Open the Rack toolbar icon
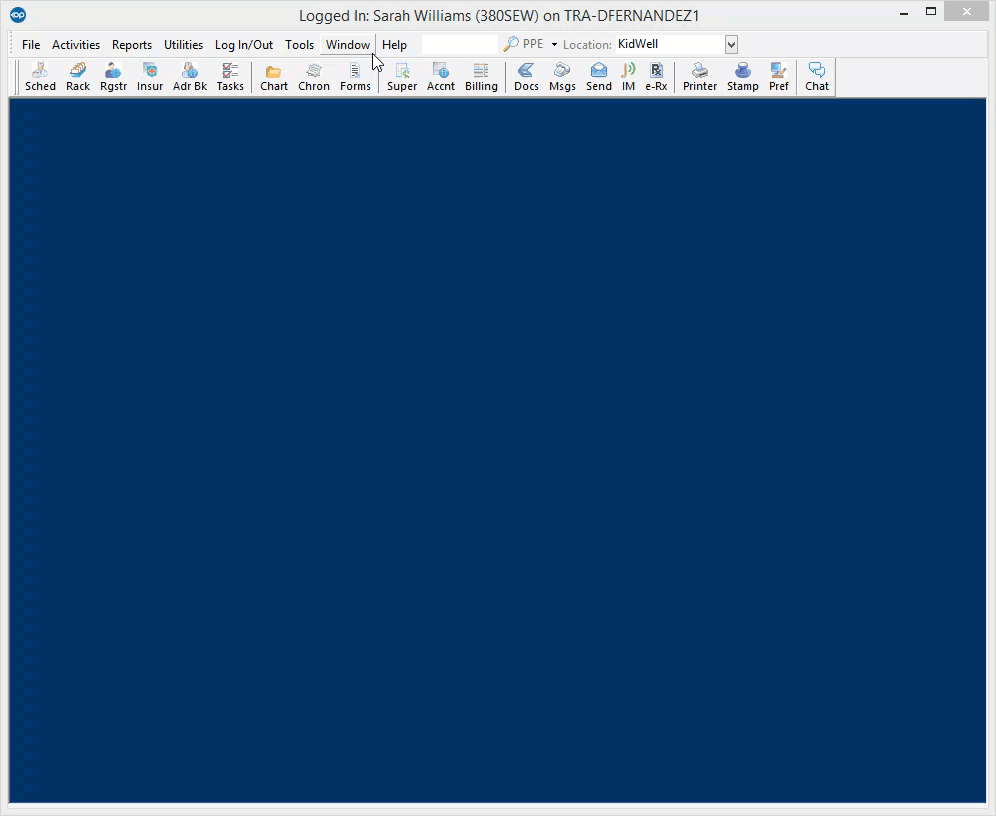 point(77,77)
